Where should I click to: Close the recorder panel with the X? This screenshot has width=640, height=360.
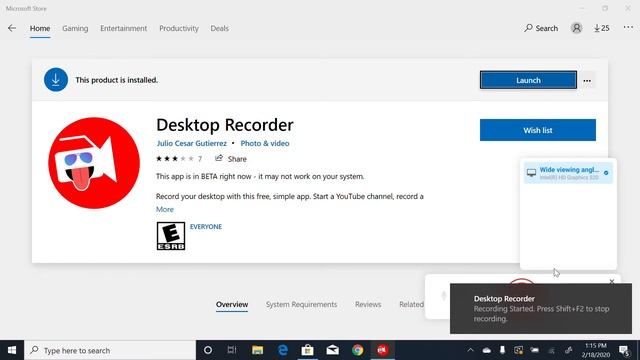point(612,281)
